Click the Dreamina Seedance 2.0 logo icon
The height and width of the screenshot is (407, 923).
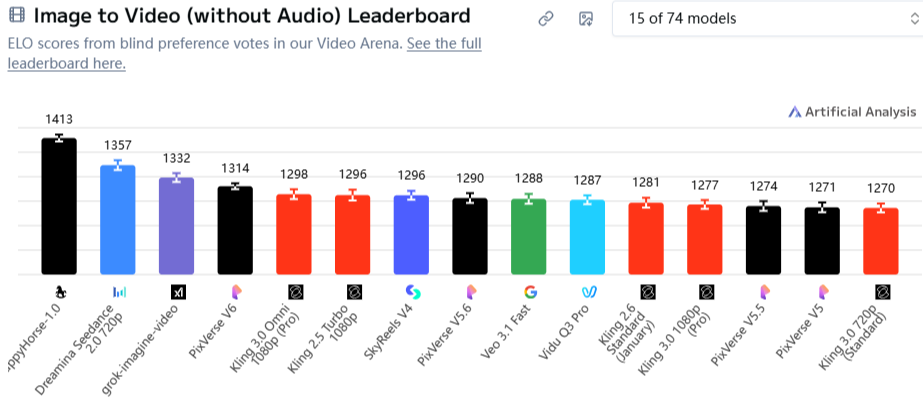119,292
